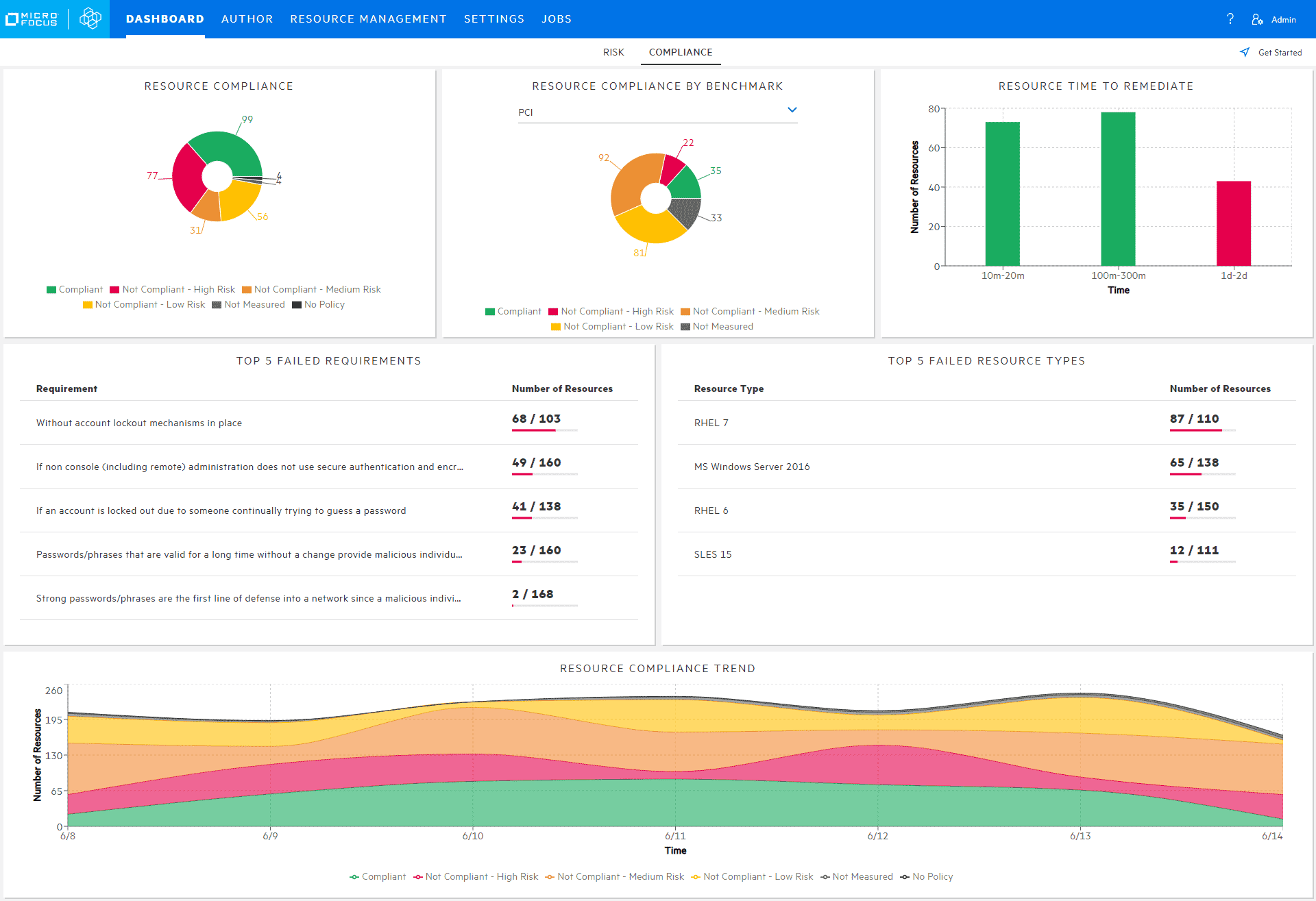This screenshot has width=1316, height=901.
Task: Open the AUTHOR menu
Action: 247,18
